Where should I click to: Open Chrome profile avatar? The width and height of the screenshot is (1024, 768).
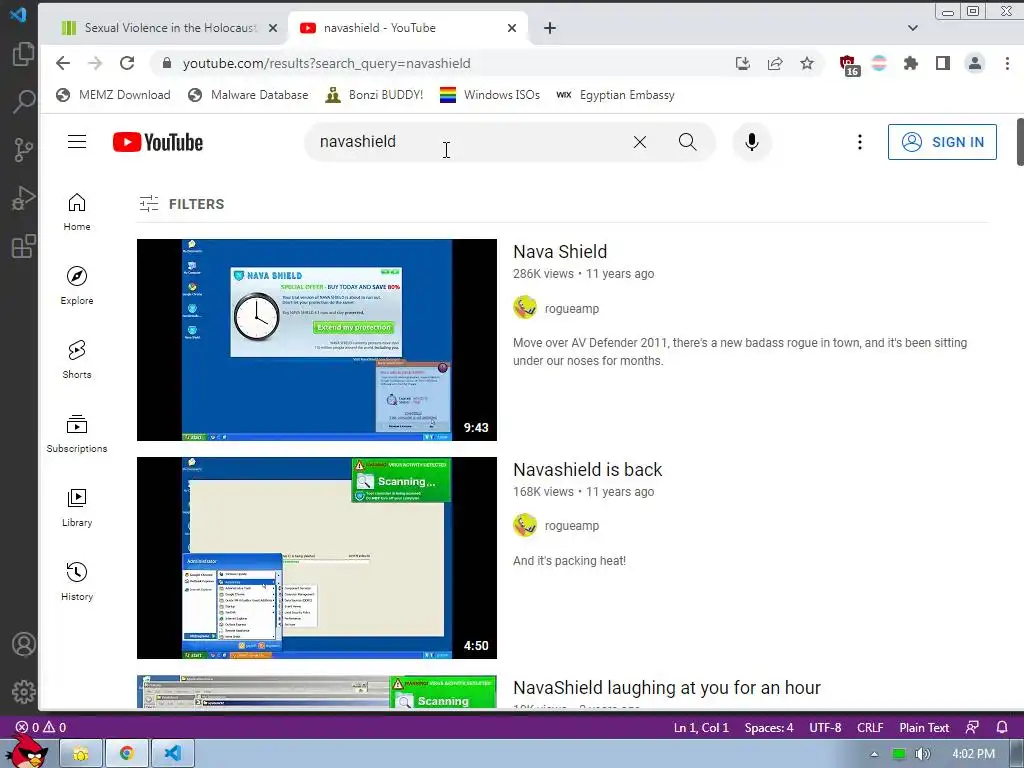975,63
